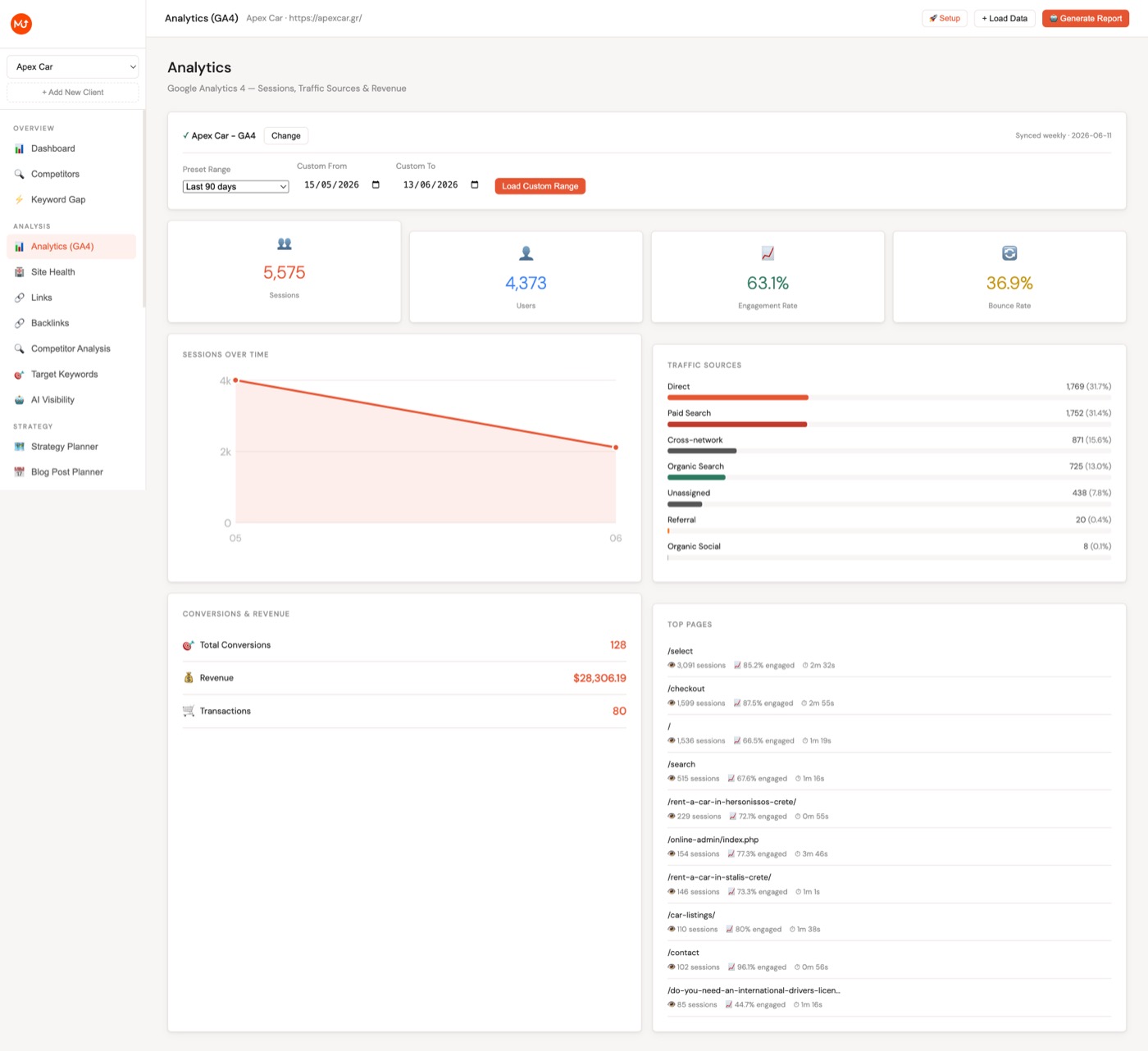Click the Load Data button
This screenshot has height=1051, width=1148.
point(1004,18)
